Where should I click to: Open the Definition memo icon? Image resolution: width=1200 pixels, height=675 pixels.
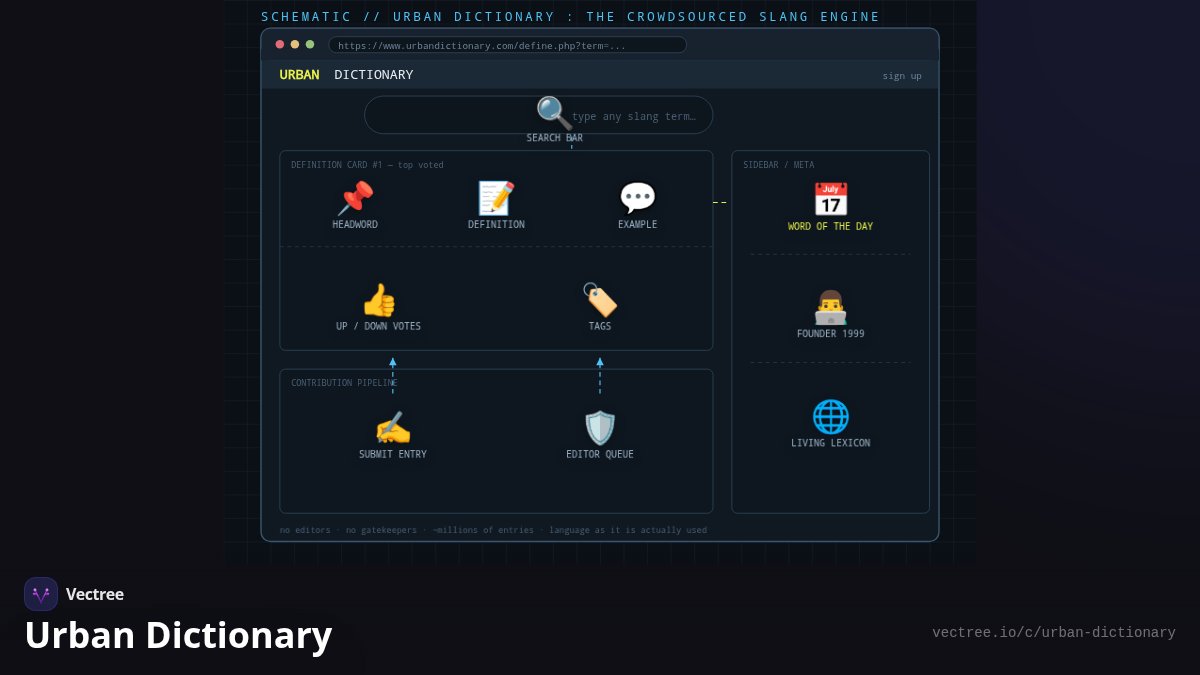click(496, 198)
